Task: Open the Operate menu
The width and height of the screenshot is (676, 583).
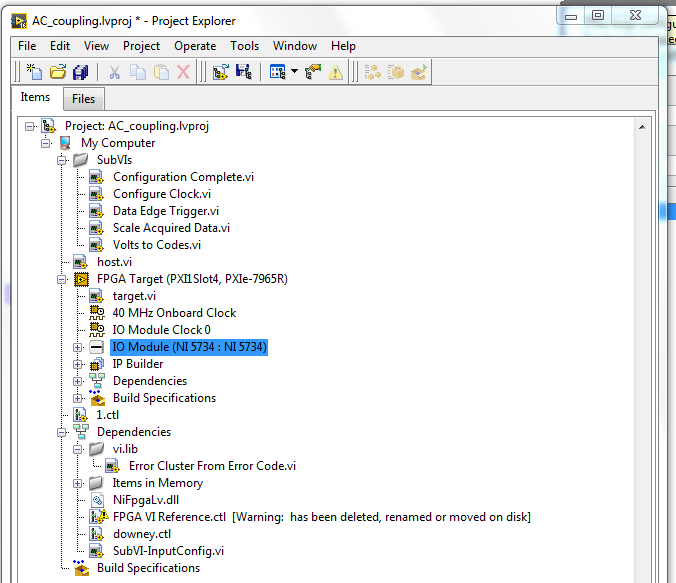Action: (195, 46)
